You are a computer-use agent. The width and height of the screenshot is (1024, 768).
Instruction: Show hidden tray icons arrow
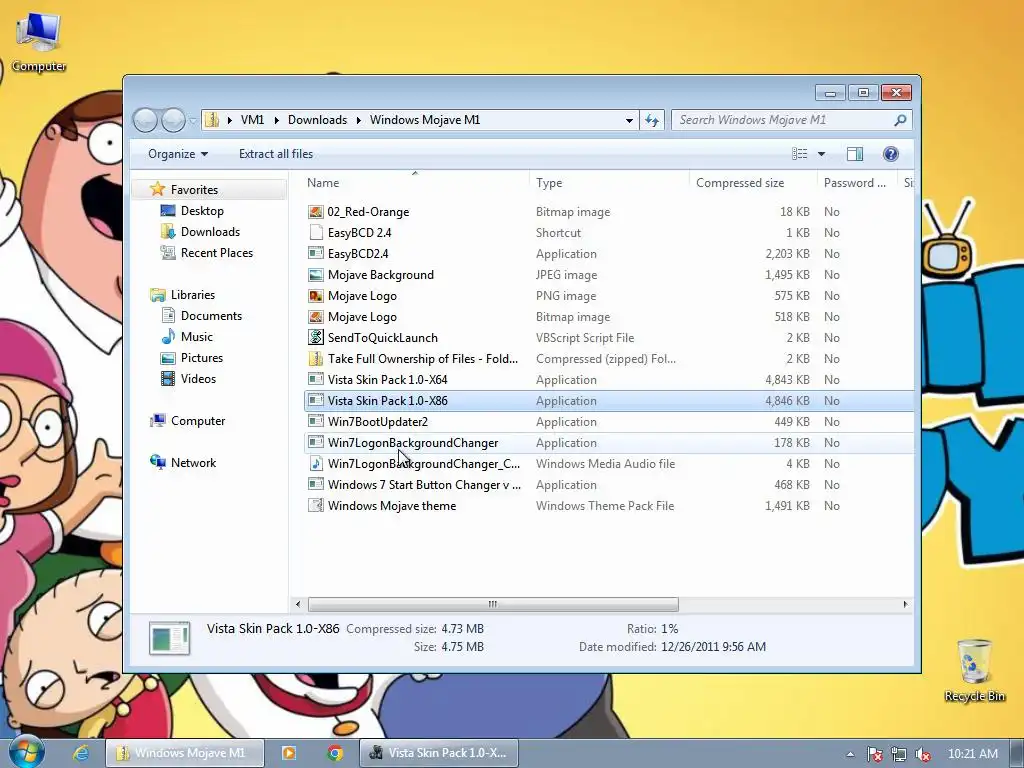point(850,754)
